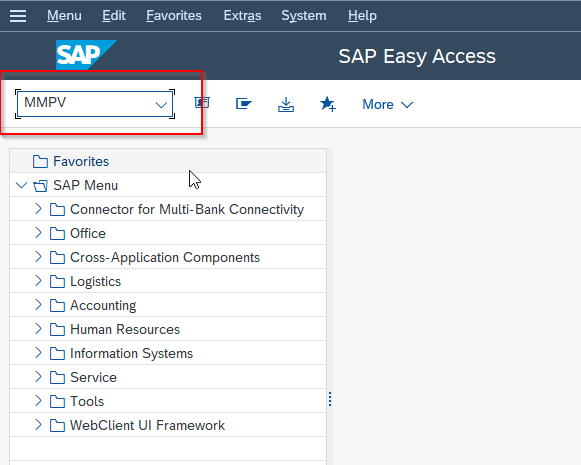Click the User Menu toolbar icon
The image size is (581, 465).
tap(202, 103)
